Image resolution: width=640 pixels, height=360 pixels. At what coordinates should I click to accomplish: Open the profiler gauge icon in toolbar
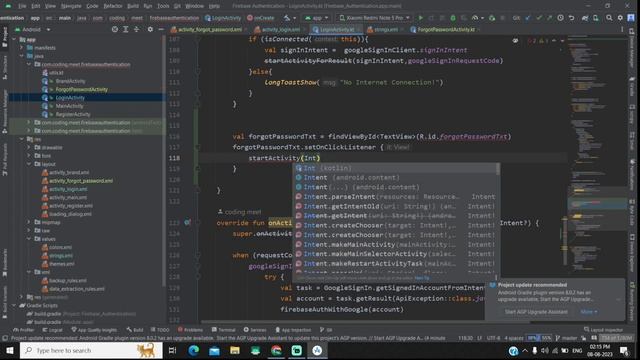click(475, 18)
